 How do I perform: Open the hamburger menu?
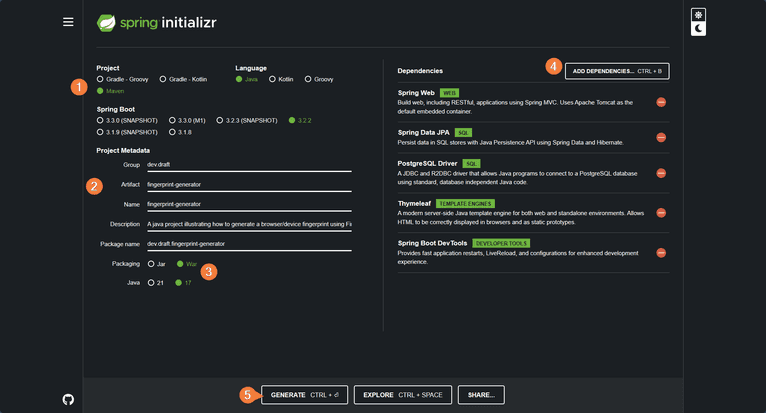point(68,21)
